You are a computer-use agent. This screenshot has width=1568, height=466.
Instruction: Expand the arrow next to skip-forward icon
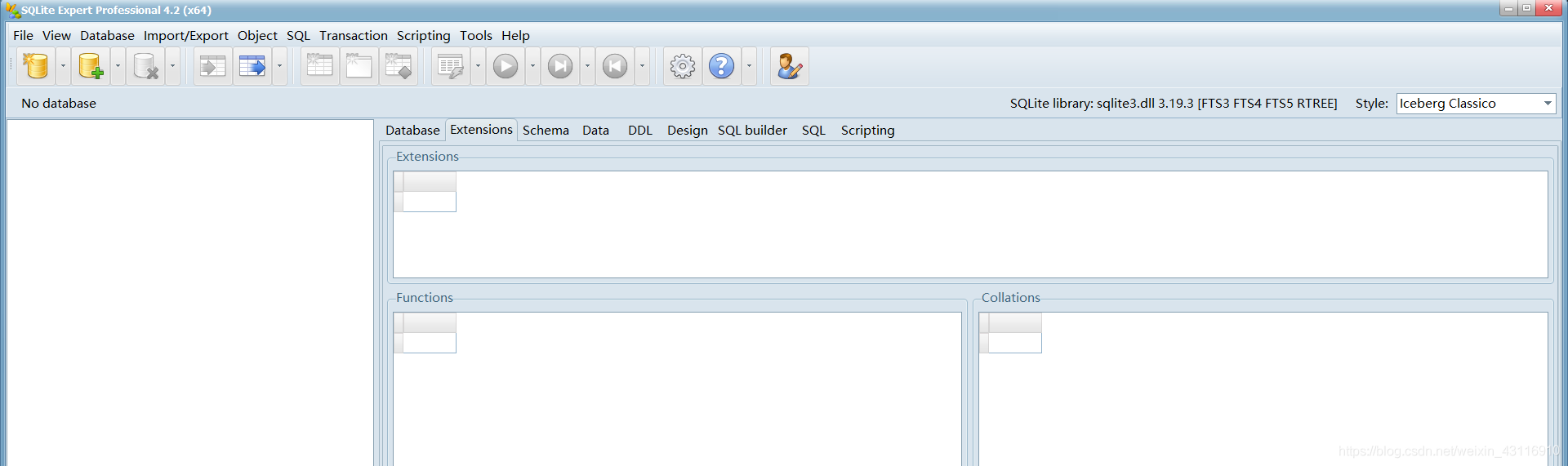coord(587,66)
